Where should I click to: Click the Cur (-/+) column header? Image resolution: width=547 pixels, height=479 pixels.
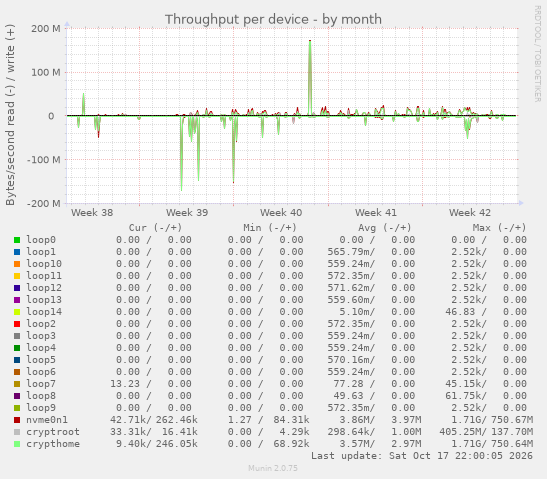(x=156, y=228)
